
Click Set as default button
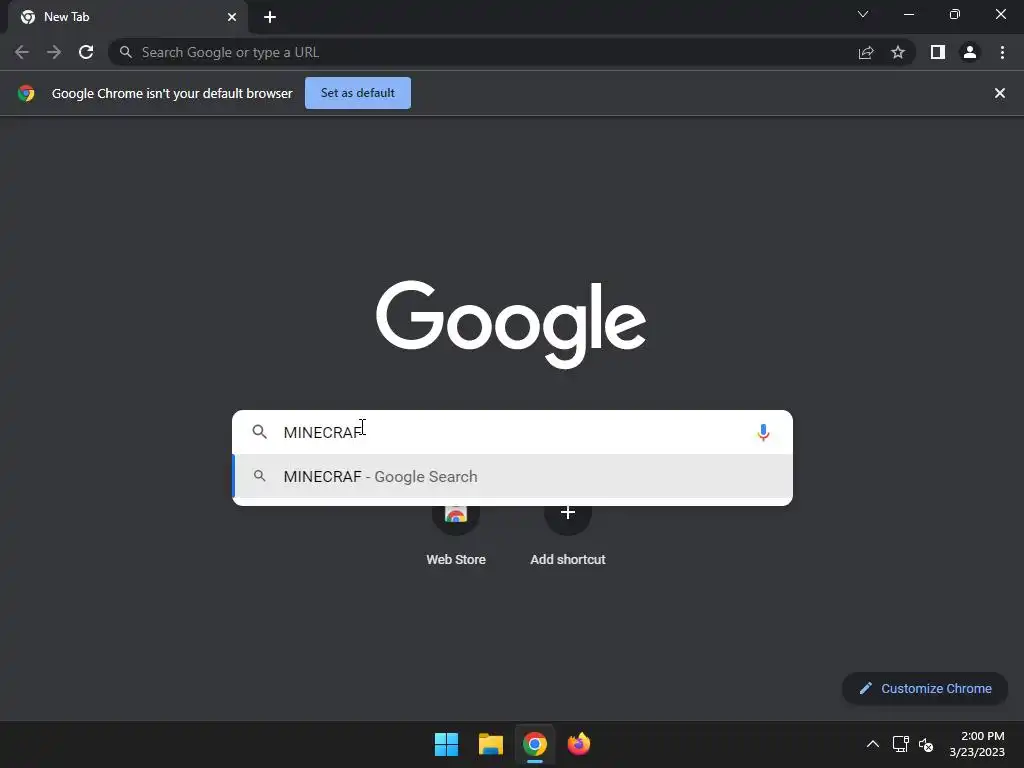click(358, 93)
